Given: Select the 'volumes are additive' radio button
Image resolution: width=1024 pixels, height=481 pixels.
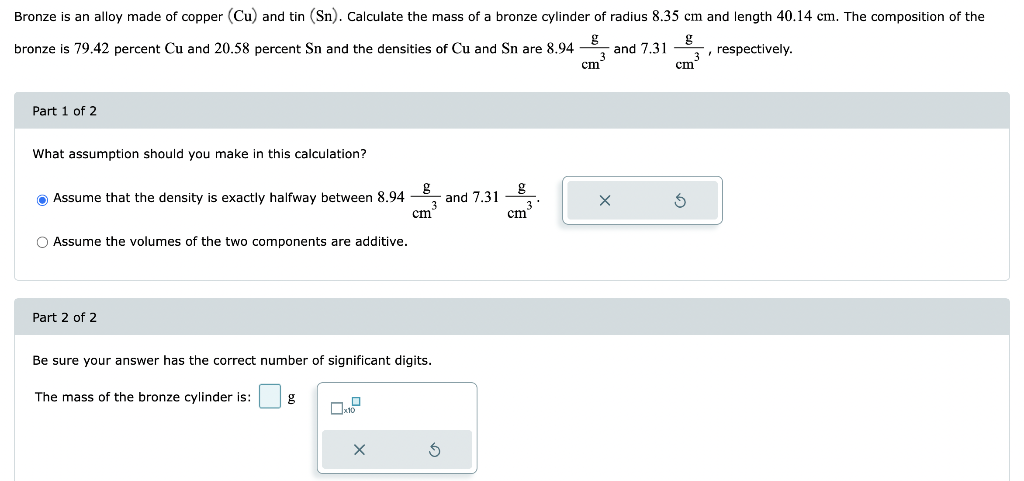Looking at the screenshot, I should point(42,243).
